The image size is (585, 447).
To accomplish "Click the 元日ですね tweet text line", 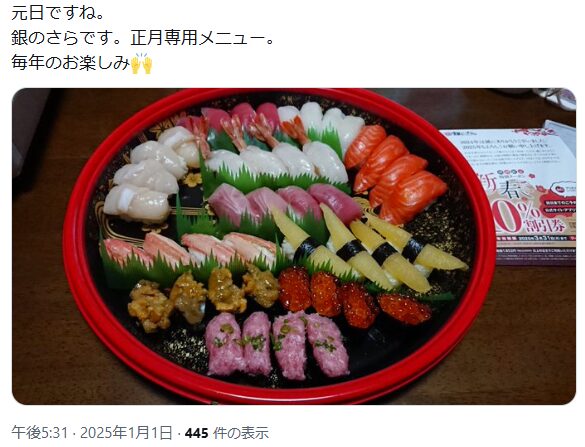I will 57,13.
